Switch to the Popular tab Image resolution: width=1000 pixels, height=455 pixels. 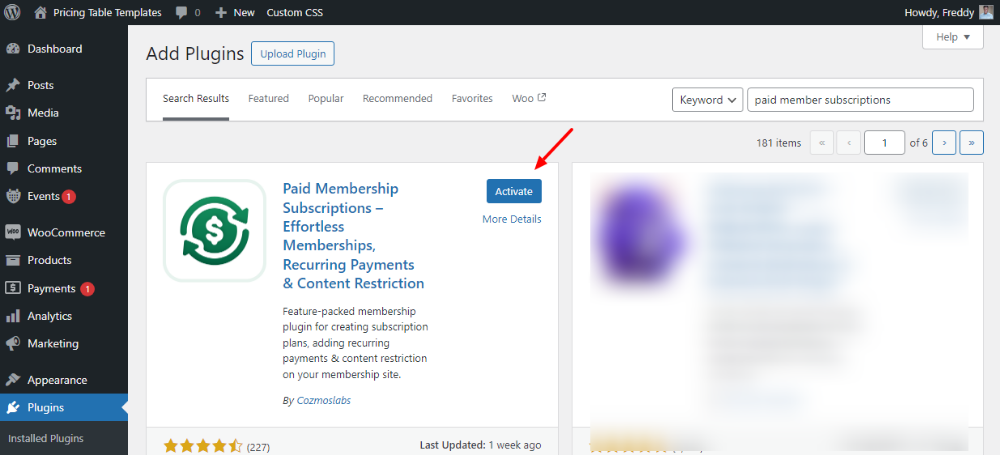tap(326, 98)
